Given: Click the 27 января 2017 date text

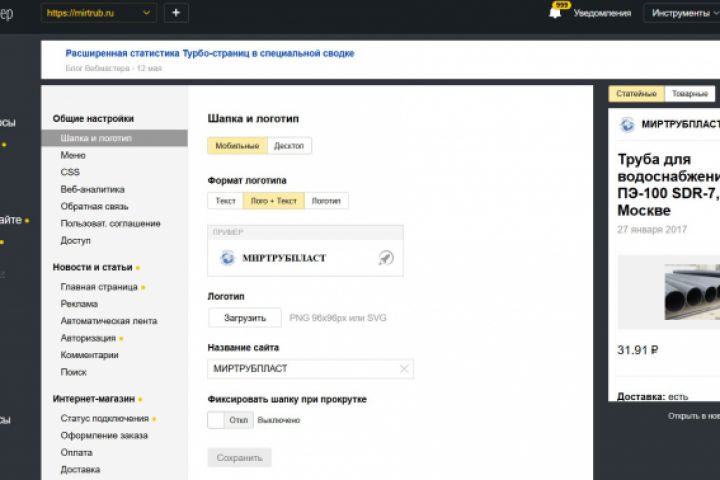Looking at the screenshot, I should [652, 229].
